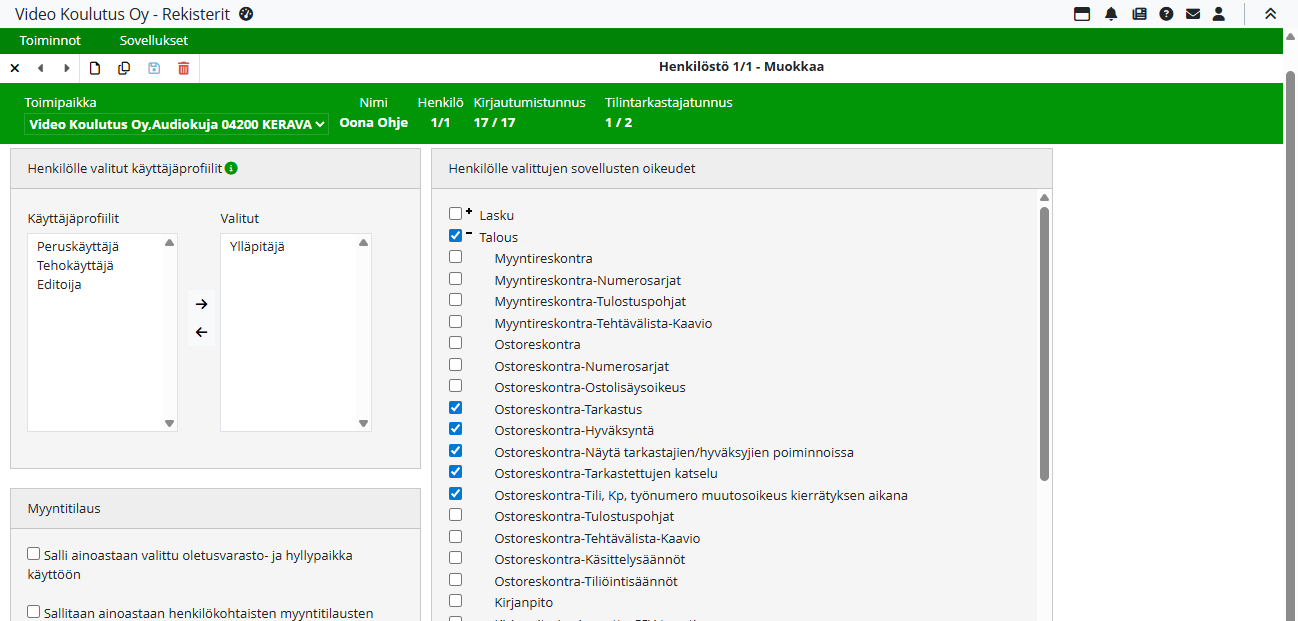
Task: Expand the Lasku tree node
Action: (x=469, y=211)
